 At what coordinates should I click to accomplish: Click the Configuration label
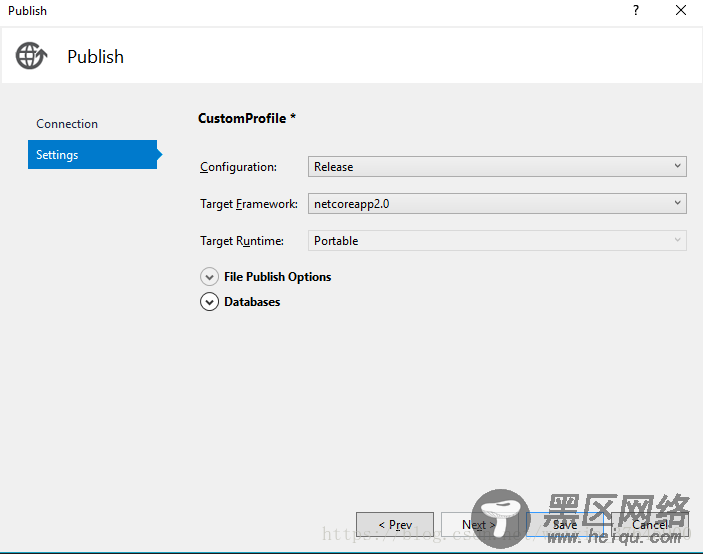tap(238, 167)
